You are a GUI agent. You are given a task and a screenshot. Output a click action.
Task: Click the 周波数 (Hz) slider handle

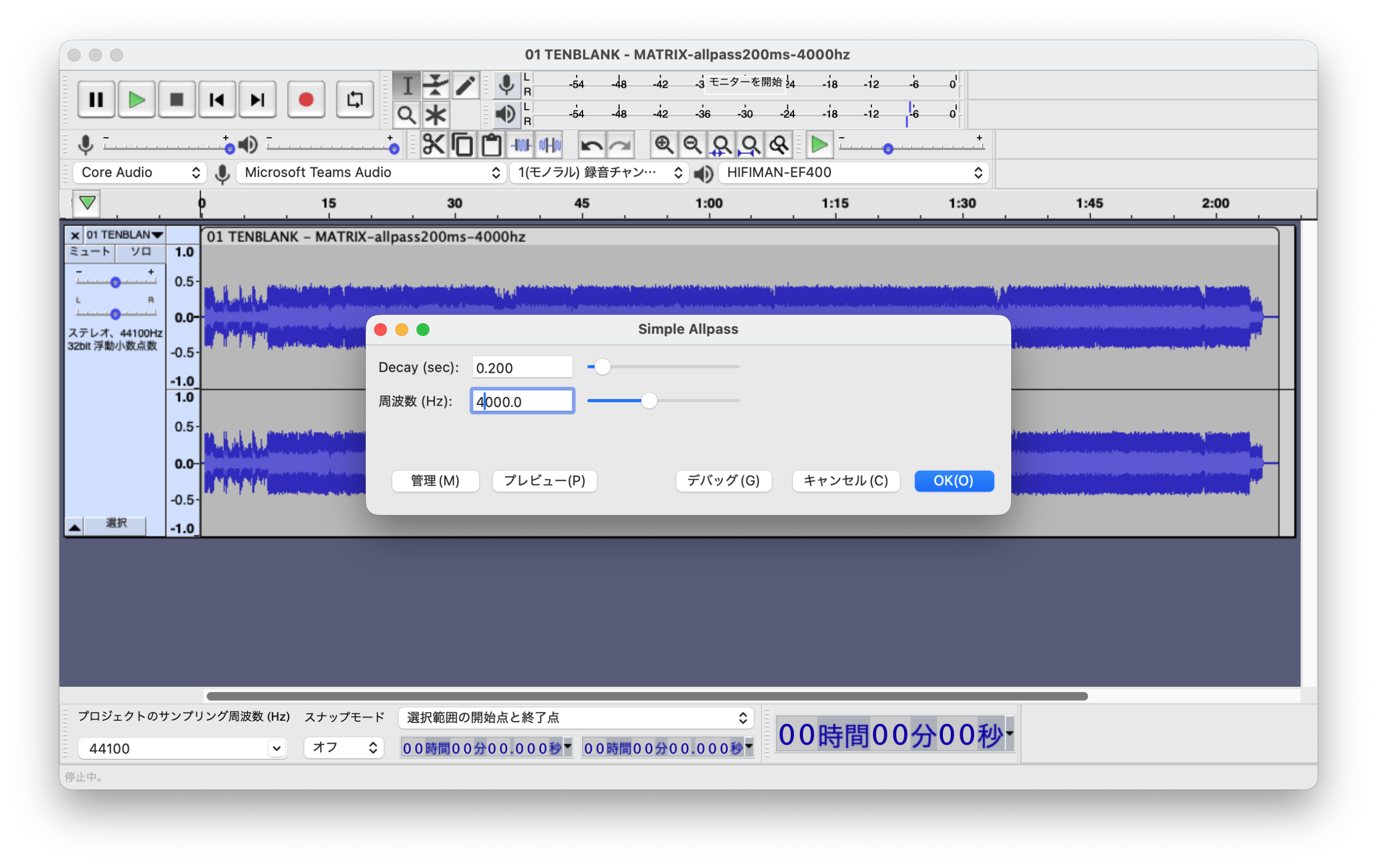[x=649, y=401]
